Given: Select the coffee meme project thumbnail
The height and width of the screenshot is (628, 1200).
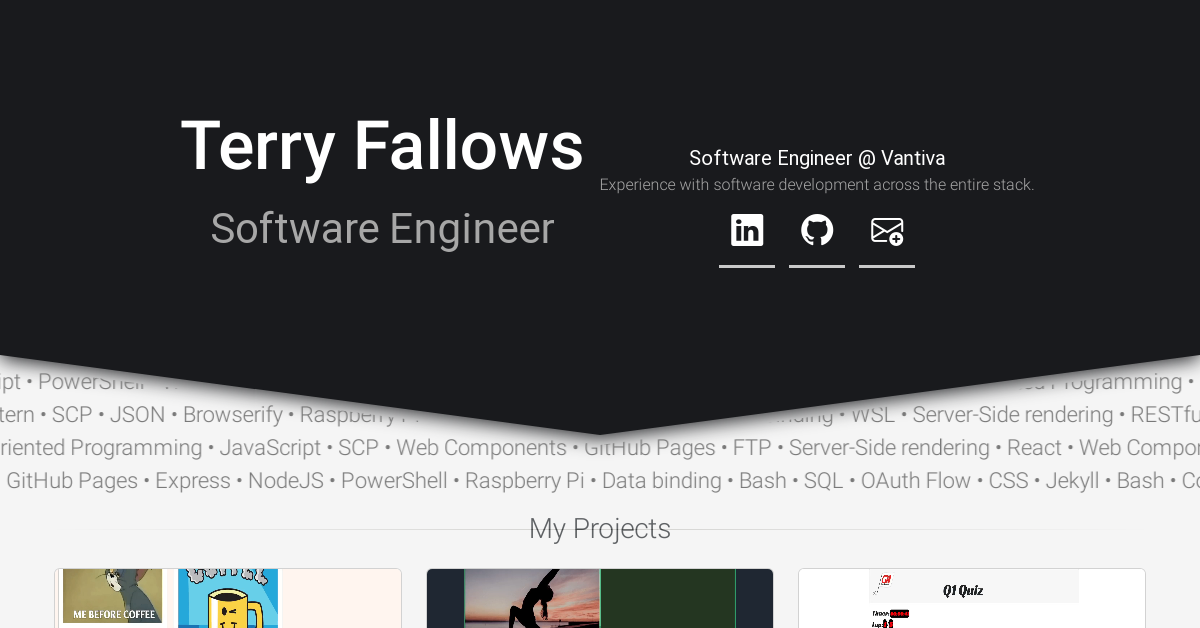Looking at the screenshot, I should tap(228, 597).
